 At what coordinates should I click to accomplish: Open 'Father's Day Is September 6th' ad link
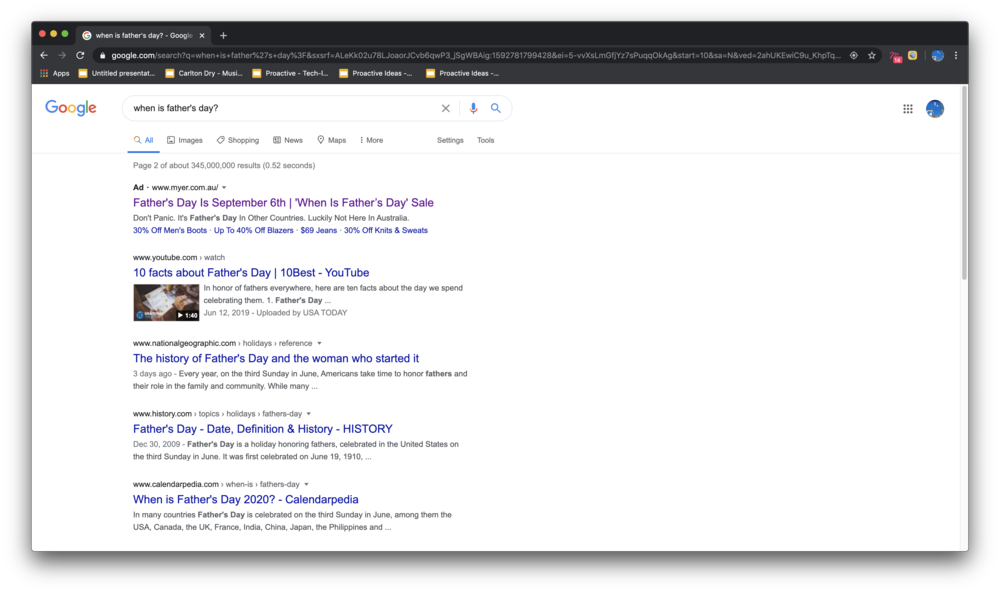tap(283, 203)
